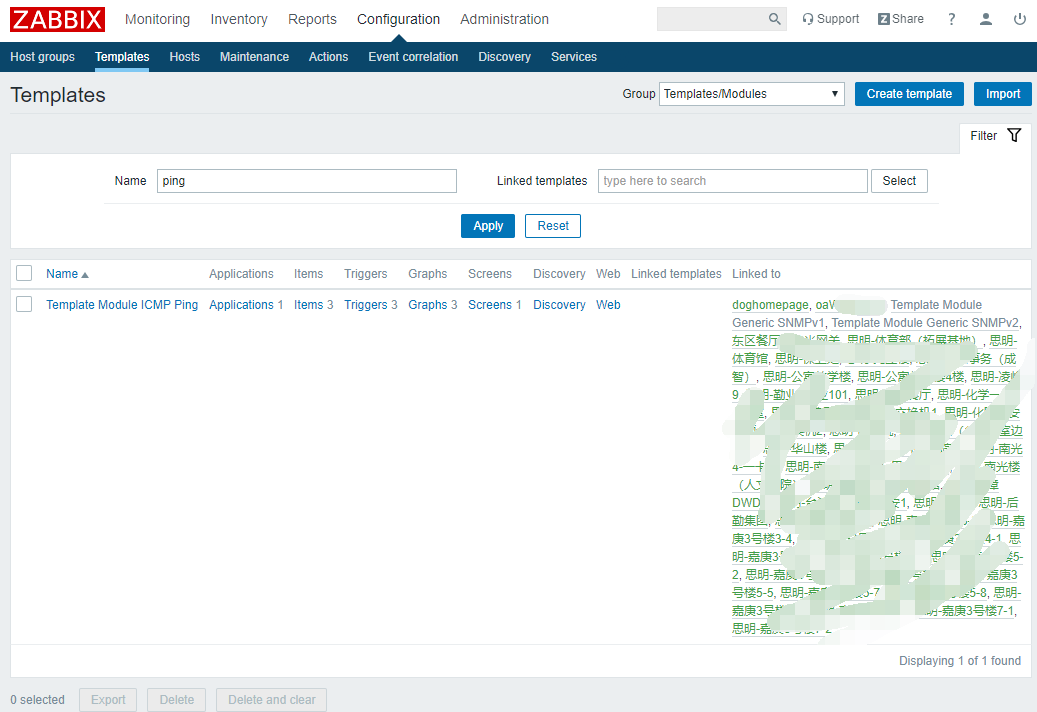
Task: Go to the Event correlation tab
Action: coord(413,57)
